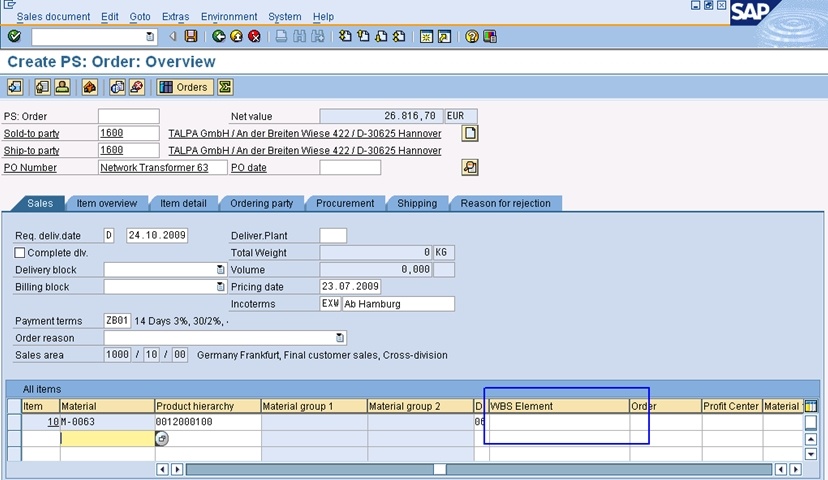Viewport: 828px width, 480px height.
Task: Open Help via the question mark icon
Action: [470, 37]
